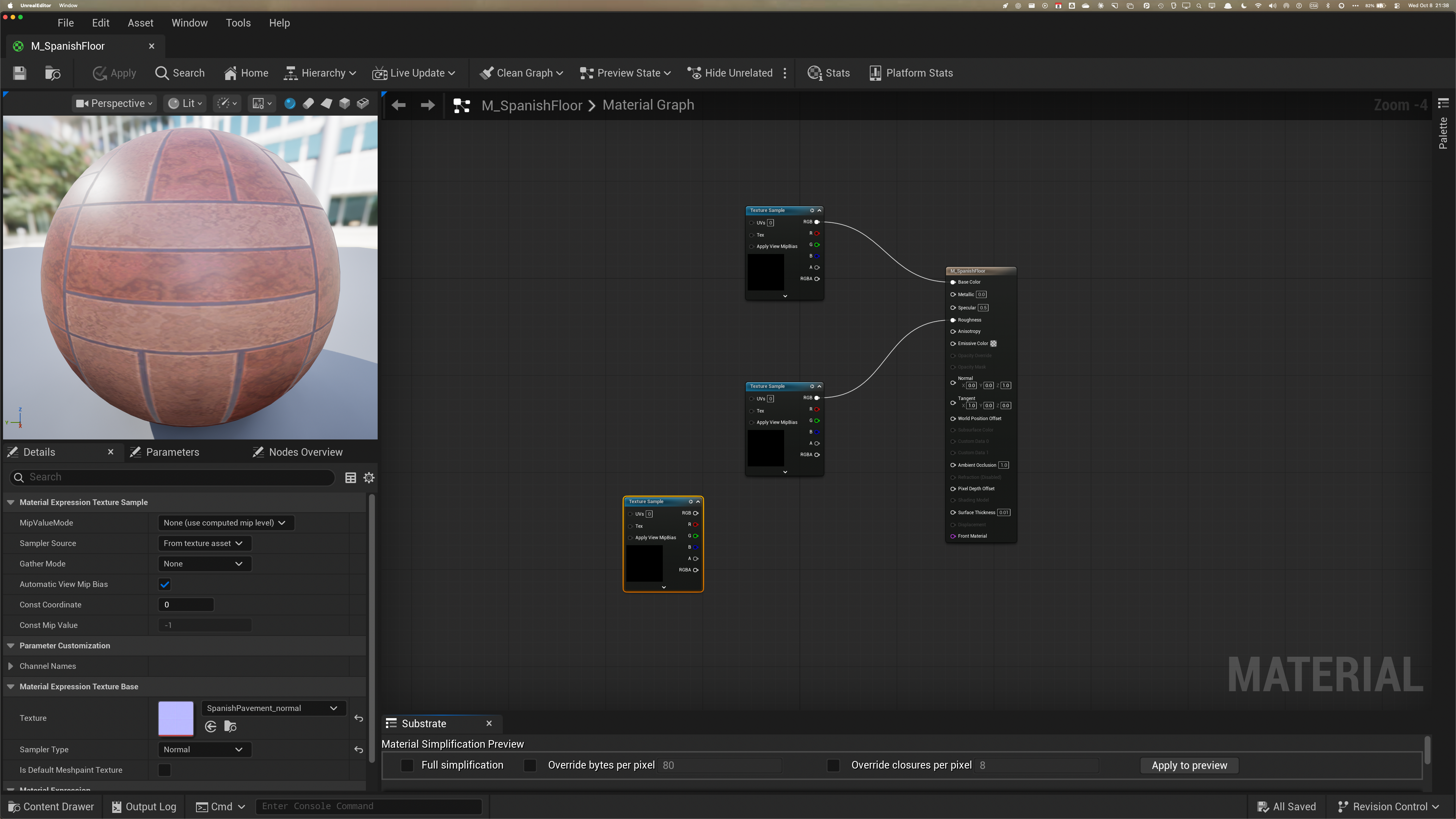Use selected asset arrow icon for Texture
The width and height of the screenshot is (1456, 819).
(211, 727)
